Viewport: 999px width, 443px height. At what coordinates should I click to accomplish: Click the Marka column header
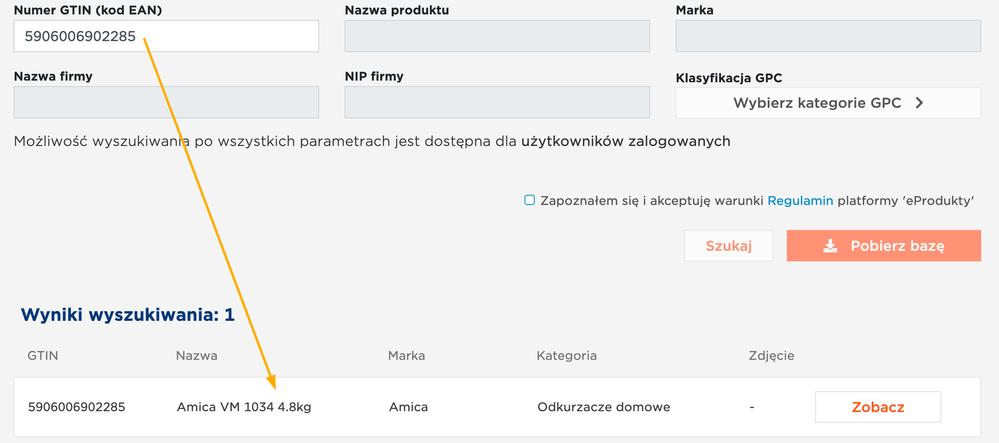click(x=406, y=355)
